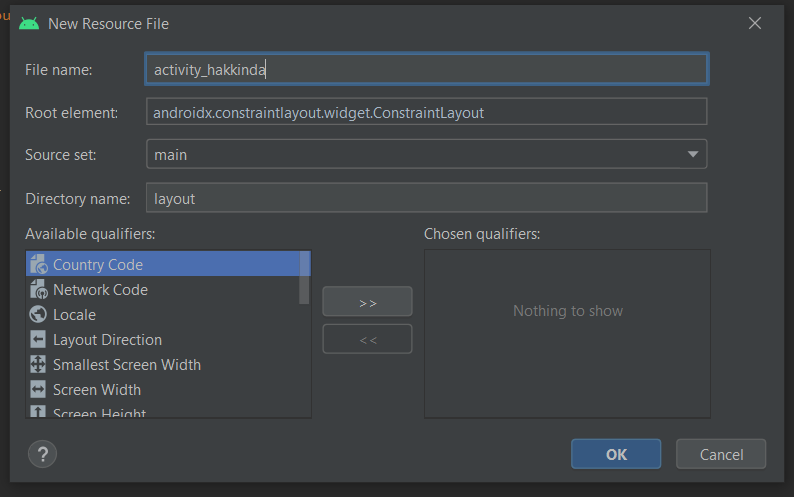
Task: Click the Layout Direction arrow icon
Action: point(38,340)
